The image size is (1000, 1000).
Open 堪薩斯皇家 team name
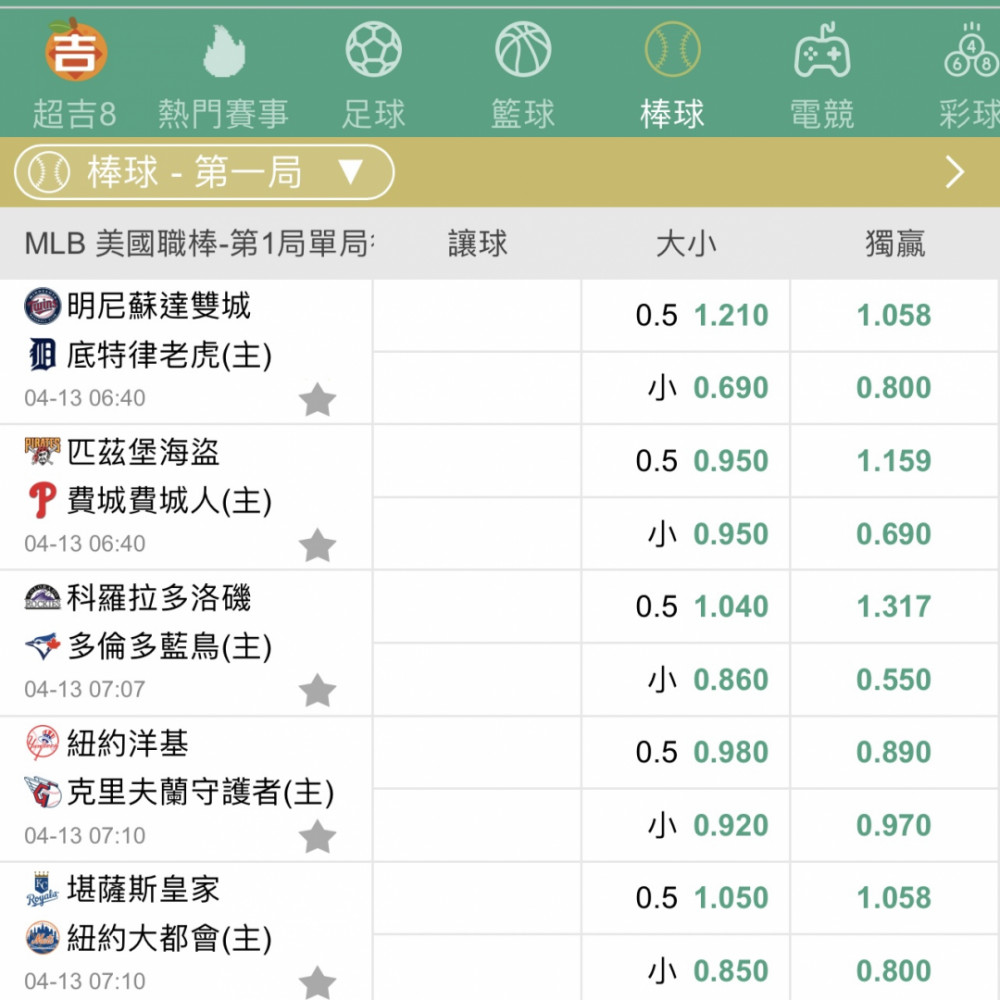[x=143, y=889]
